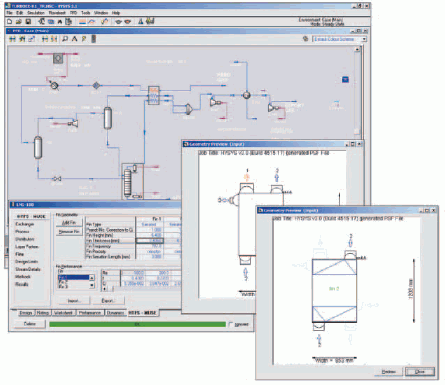Click the Fin Thickness value cell for Fin 1
Screen dimensions: 445x385
(149, 240)
